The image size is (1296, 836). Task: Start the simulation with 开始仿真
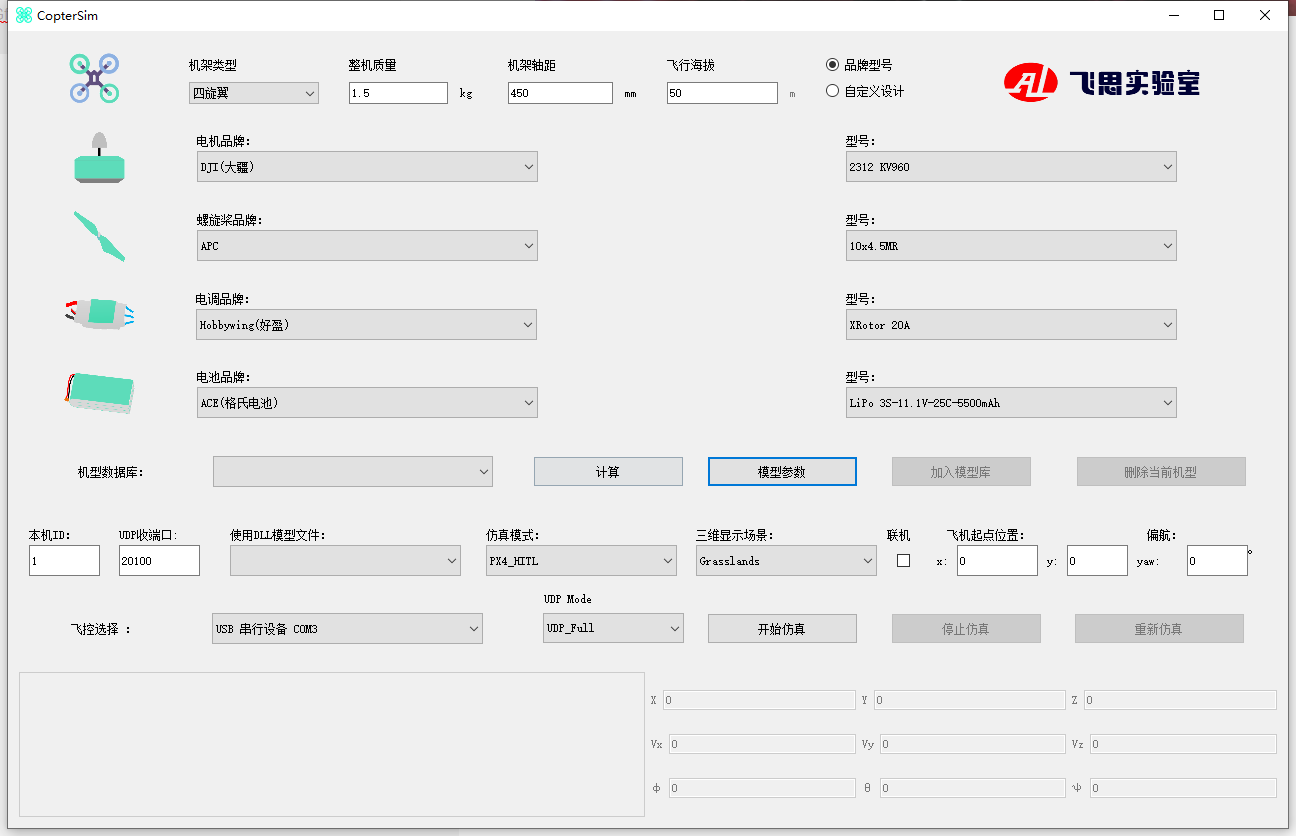pyautogui.click(x=782, y=628)
